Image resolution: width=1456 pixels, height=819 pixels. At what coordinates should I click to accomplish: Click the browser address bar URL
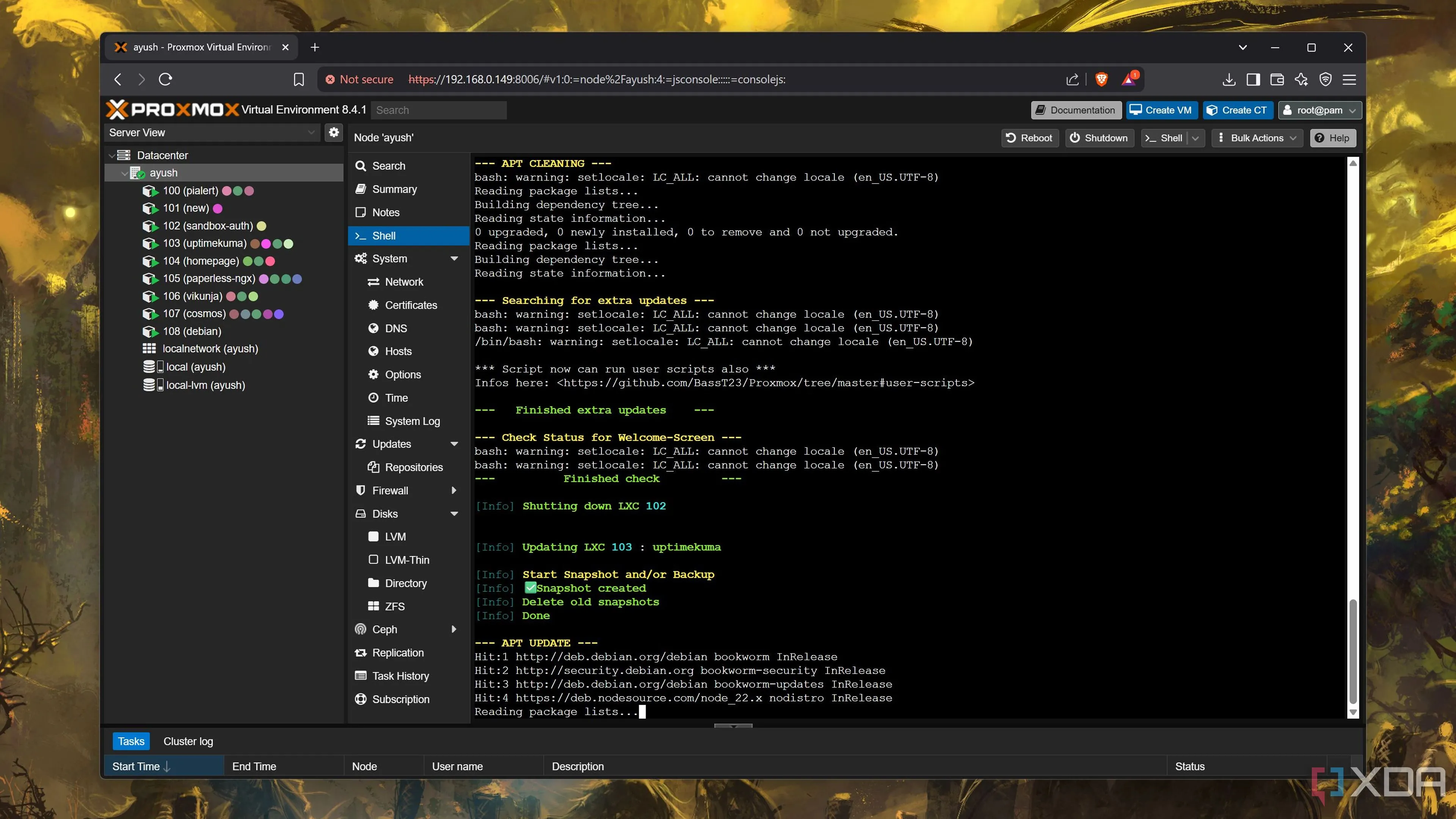click(597, 80)
